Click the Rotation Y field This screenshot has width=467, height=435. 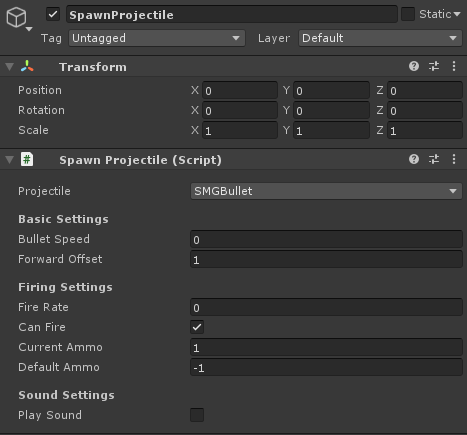click(331, 110)
